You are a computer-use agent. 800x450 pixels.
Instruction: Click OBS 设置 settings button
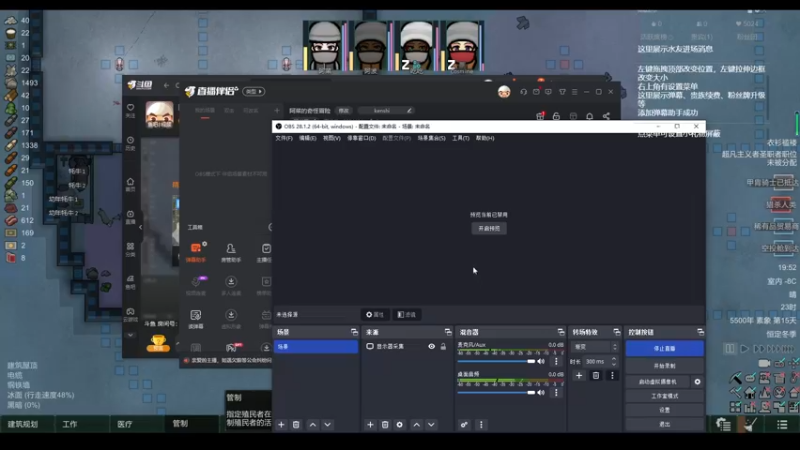click(664, 410)
